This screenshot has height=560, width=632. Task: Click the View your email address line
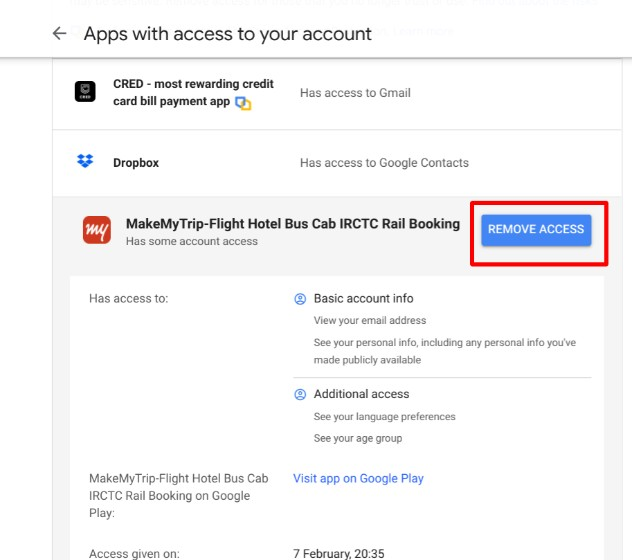click(x=370, y=321)
